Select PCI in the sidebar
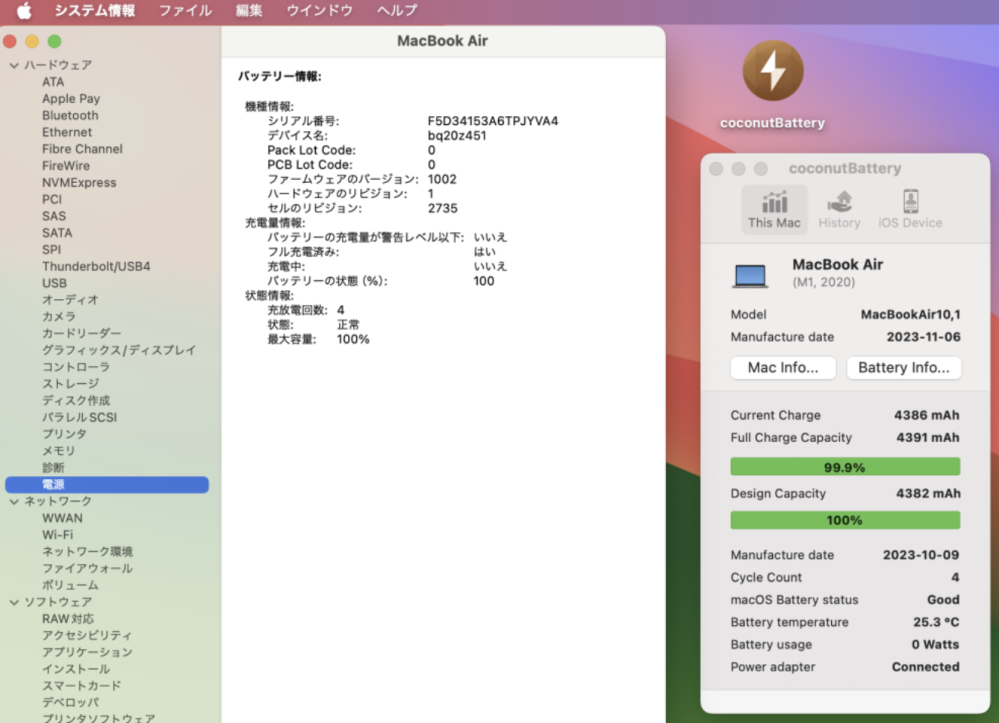The height and width of the screenshot is (723, 999). coord(52,199)
